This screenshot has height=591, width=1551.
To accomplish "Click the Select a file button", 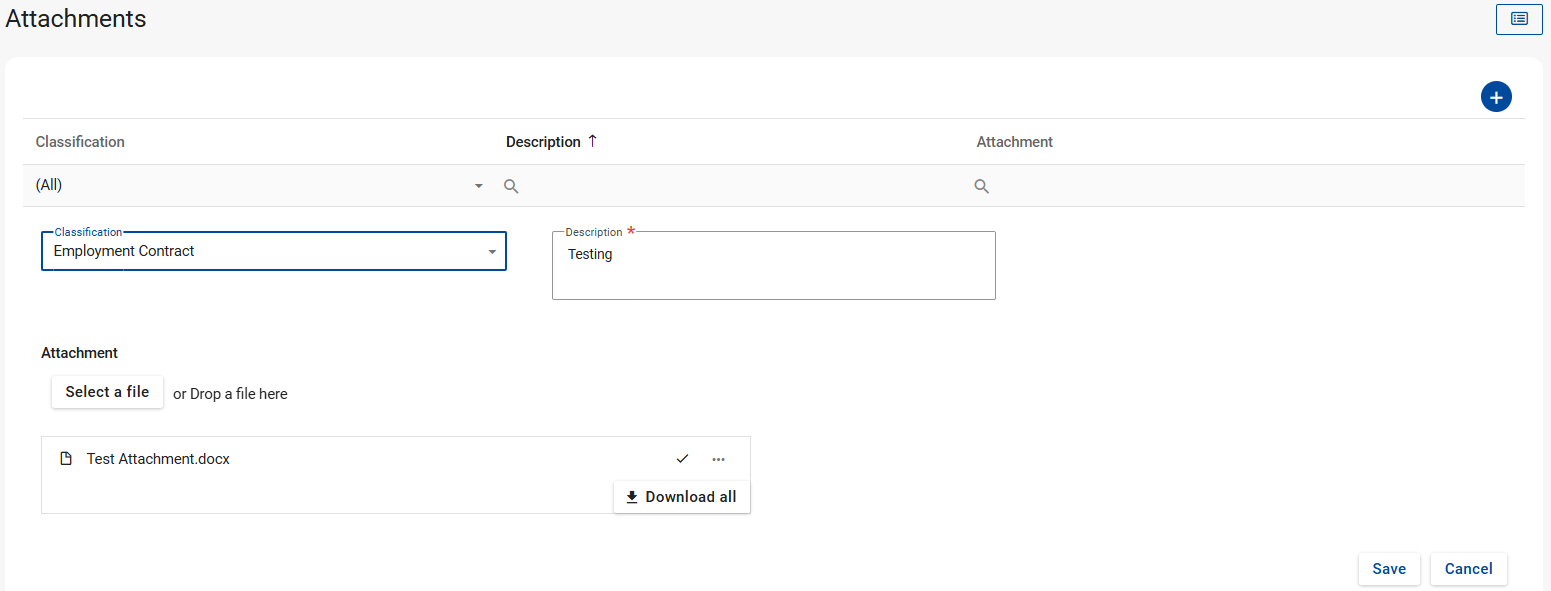I will (107, 392).
